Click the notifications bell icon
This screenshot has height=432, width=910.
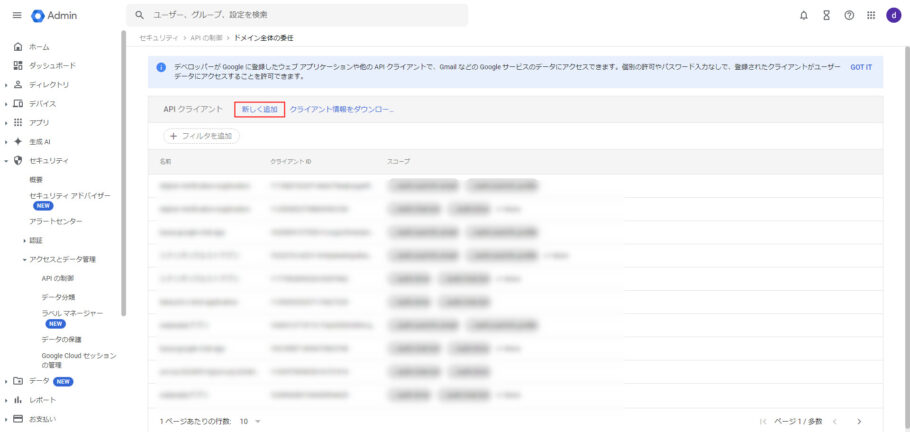pyautogui.click(x=804, y=15)
